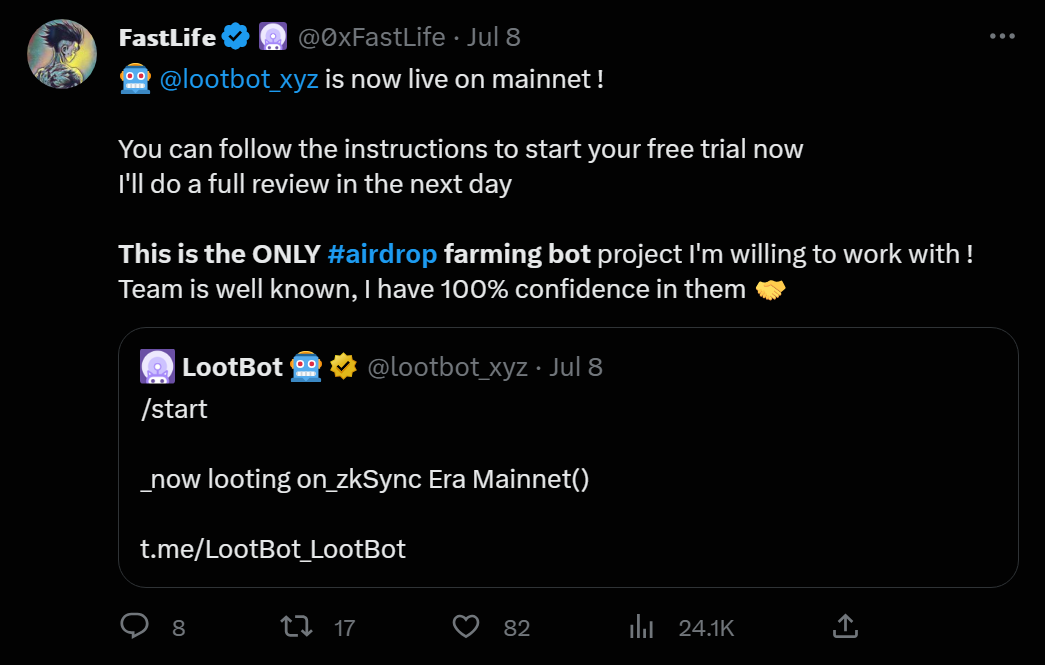Click the reply comment icon
Viewport: 1045px width, 665px height.
135,627
